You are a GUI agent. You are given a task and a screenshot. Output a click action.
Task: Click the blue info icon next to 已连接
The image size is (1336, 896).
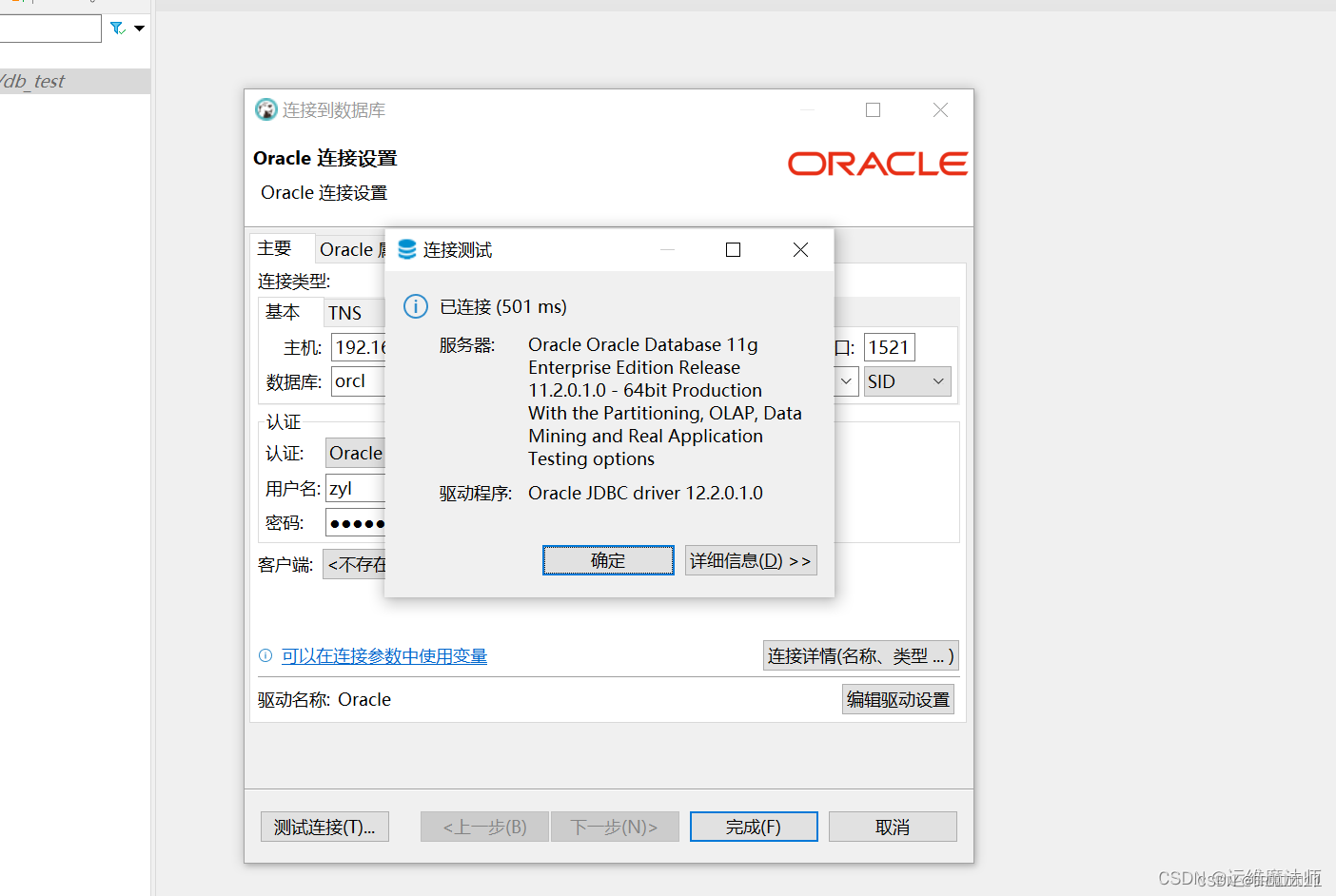416,306
